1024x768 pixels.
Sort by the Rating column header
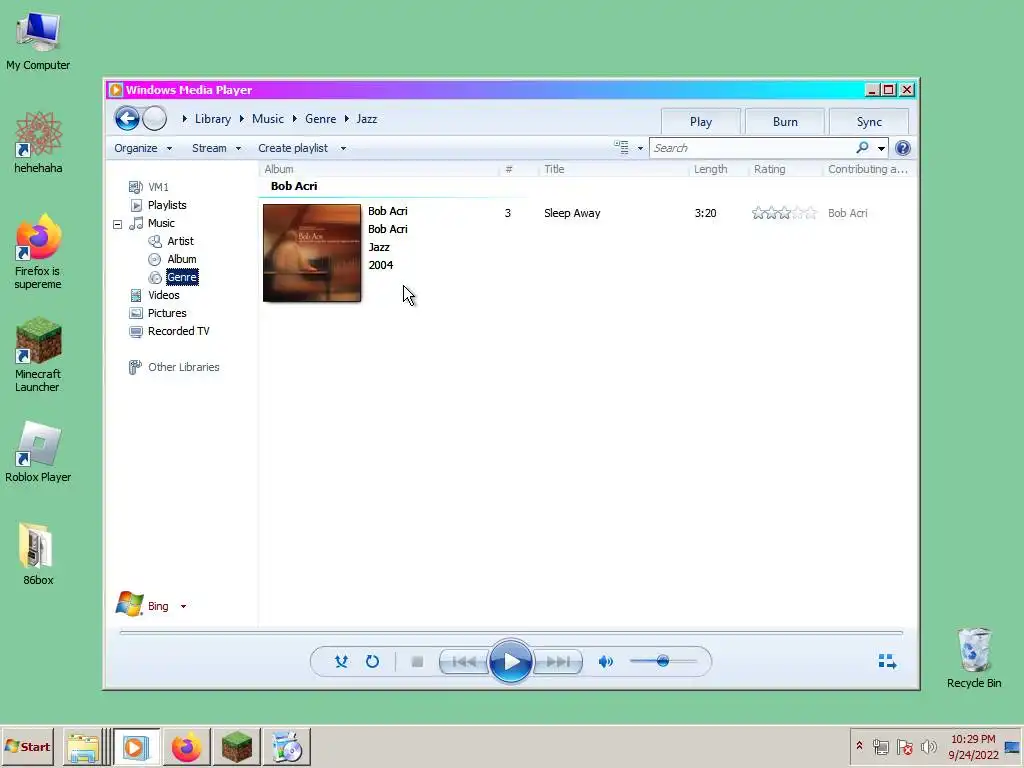[x=769, y=169]
